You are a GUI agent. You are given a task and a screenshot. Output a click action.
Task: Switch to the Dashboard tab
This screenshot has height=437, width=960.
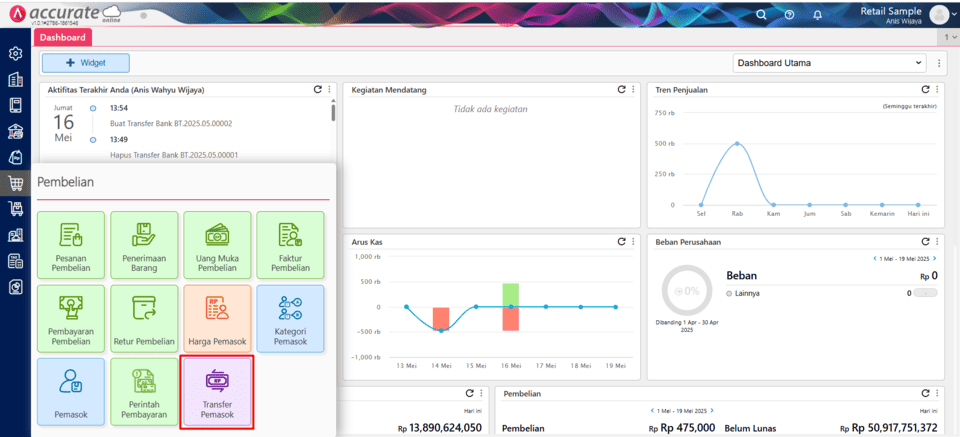click(63, 37)
